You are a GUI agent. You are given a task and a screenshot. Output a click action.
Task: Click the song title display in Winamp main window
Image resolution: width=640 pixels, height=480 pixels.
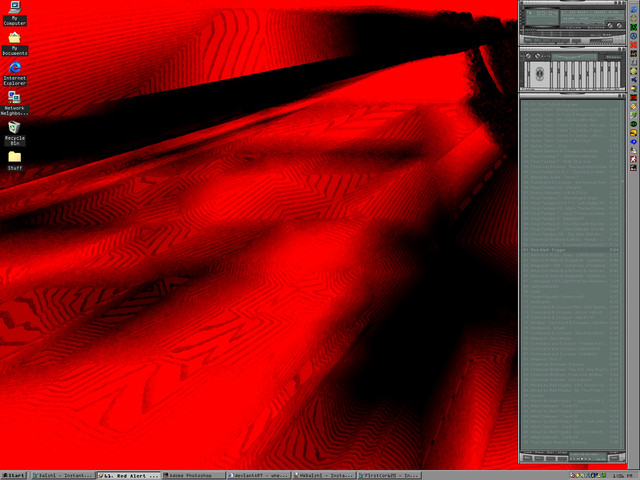pos(592,13)
